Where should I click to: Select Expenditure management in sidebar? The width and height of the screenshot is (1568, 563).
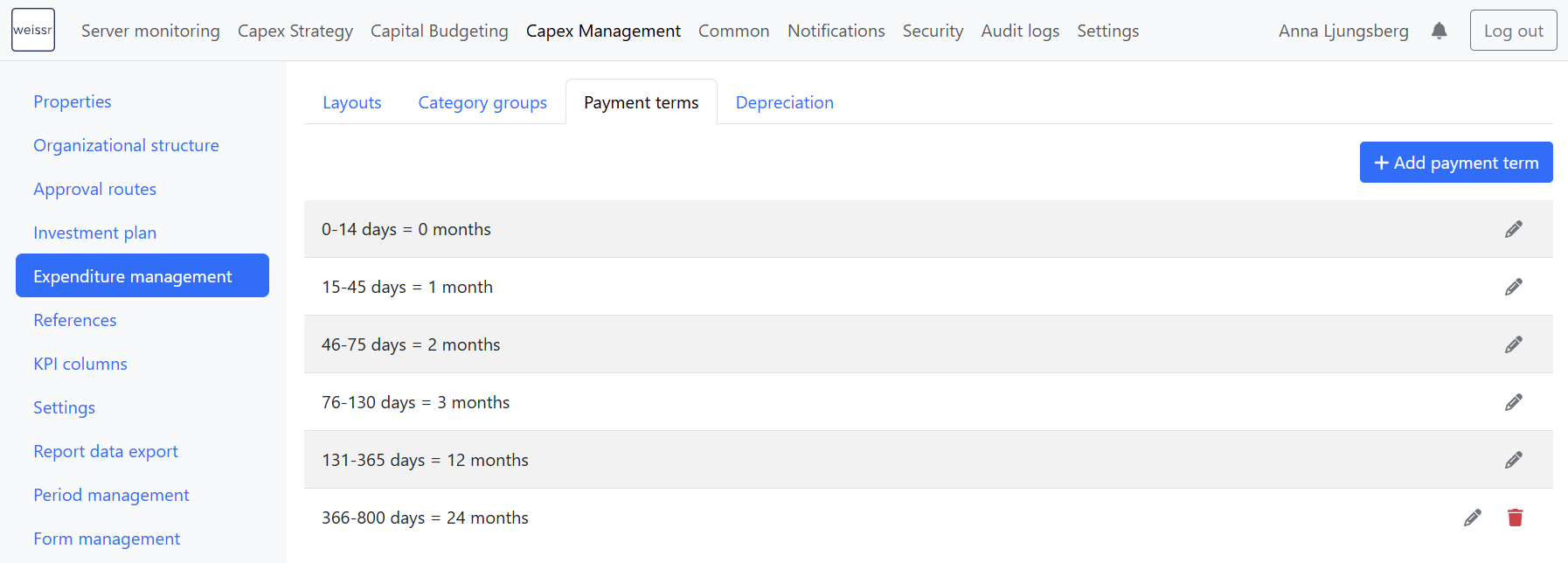(142, 275)
